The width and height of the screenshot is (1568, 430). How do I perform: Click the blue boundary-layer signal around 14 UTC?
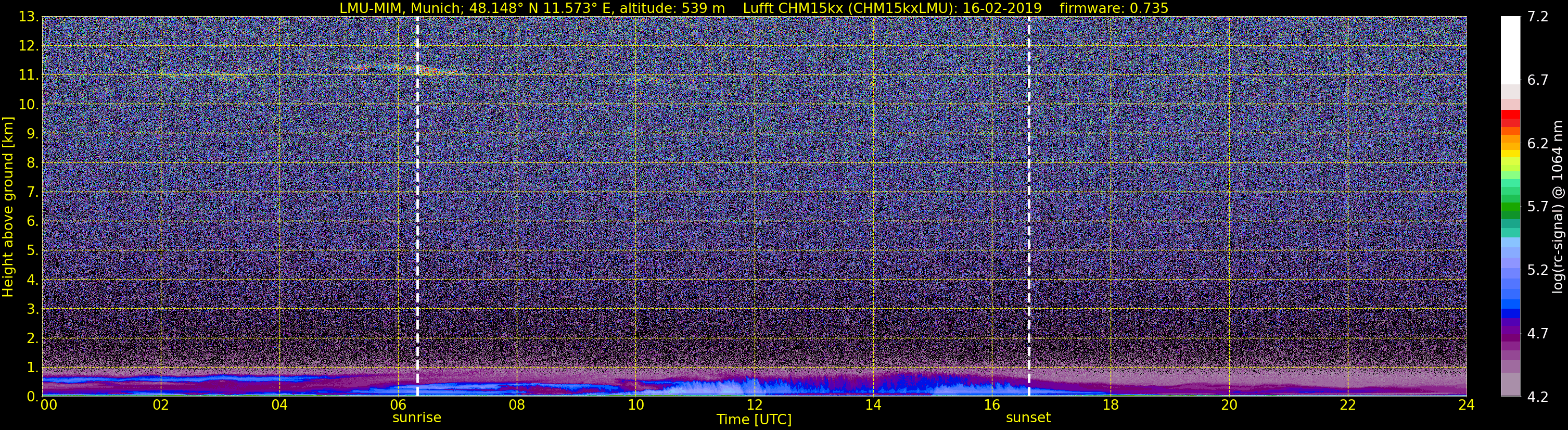pos(873,386)
